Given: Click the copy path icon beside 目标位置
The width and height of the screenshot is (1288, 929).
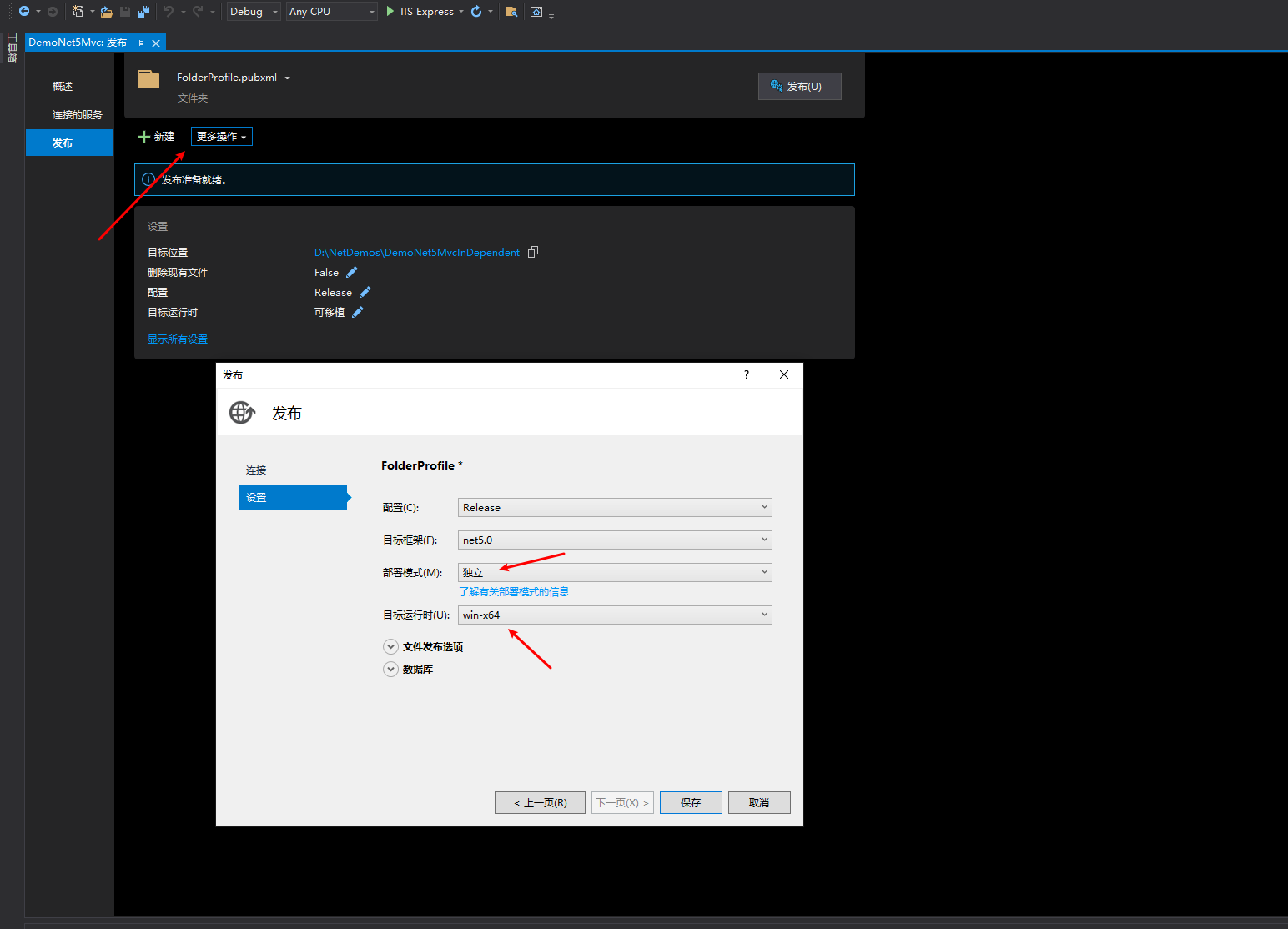Looking at the screenshot, I should [x=533, y=251].
